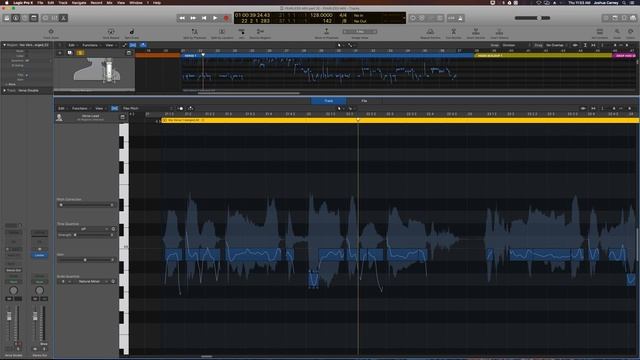Open the audio editor Functions menu
The width and height of the screenshot is (640, 360).
click(80, 109)
